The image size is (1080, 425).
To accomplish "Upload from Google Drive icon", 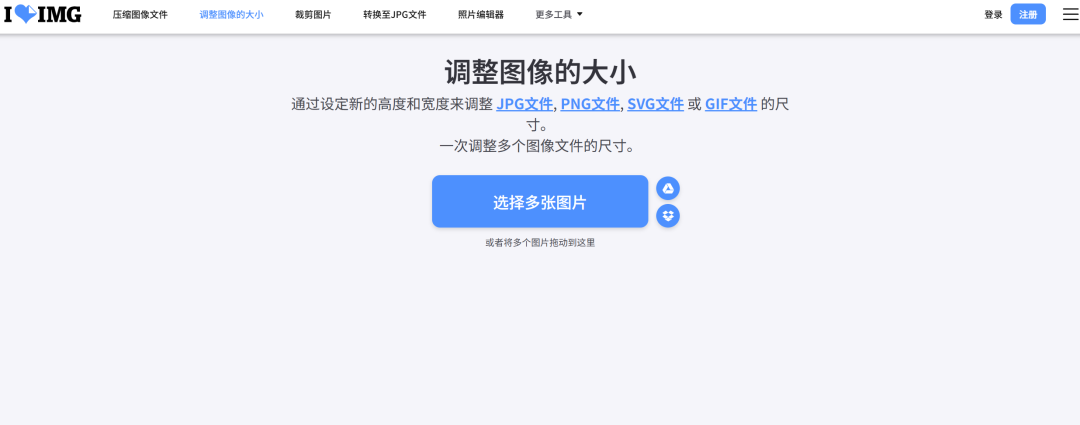I will pos(667,188).
